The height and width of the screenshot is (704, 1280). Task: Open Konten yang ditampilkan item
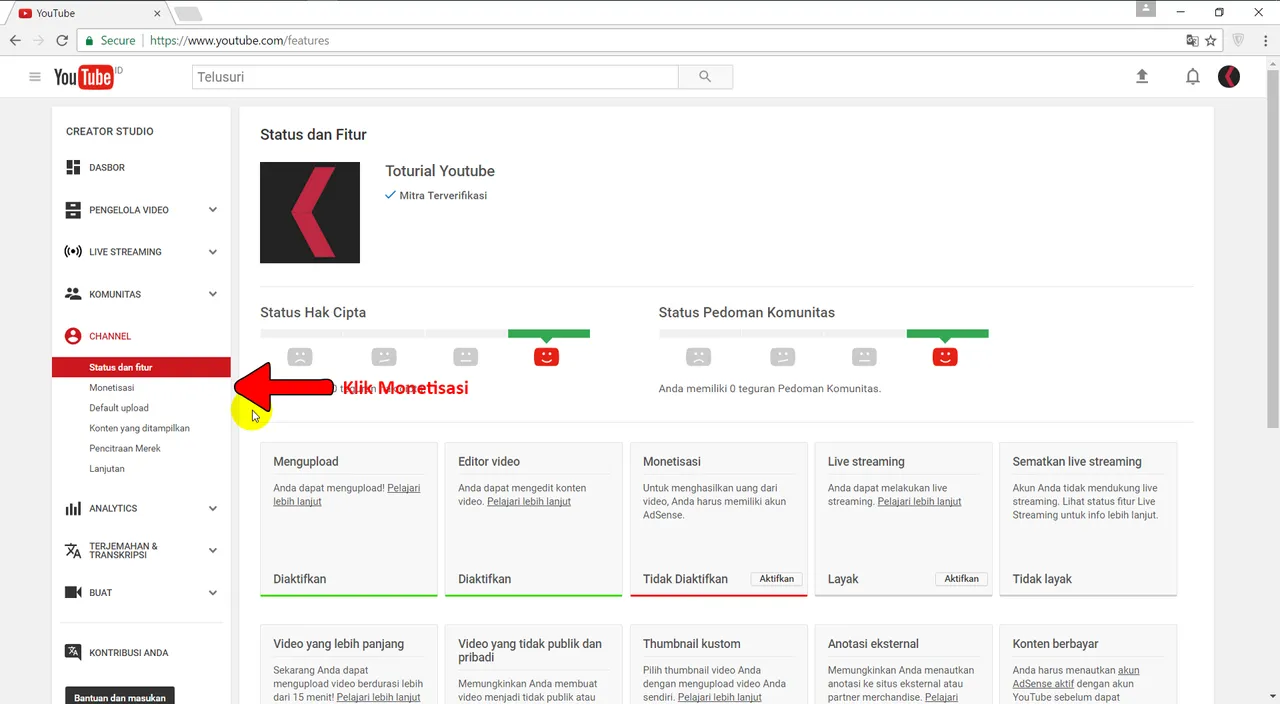[x=139, y=428]
